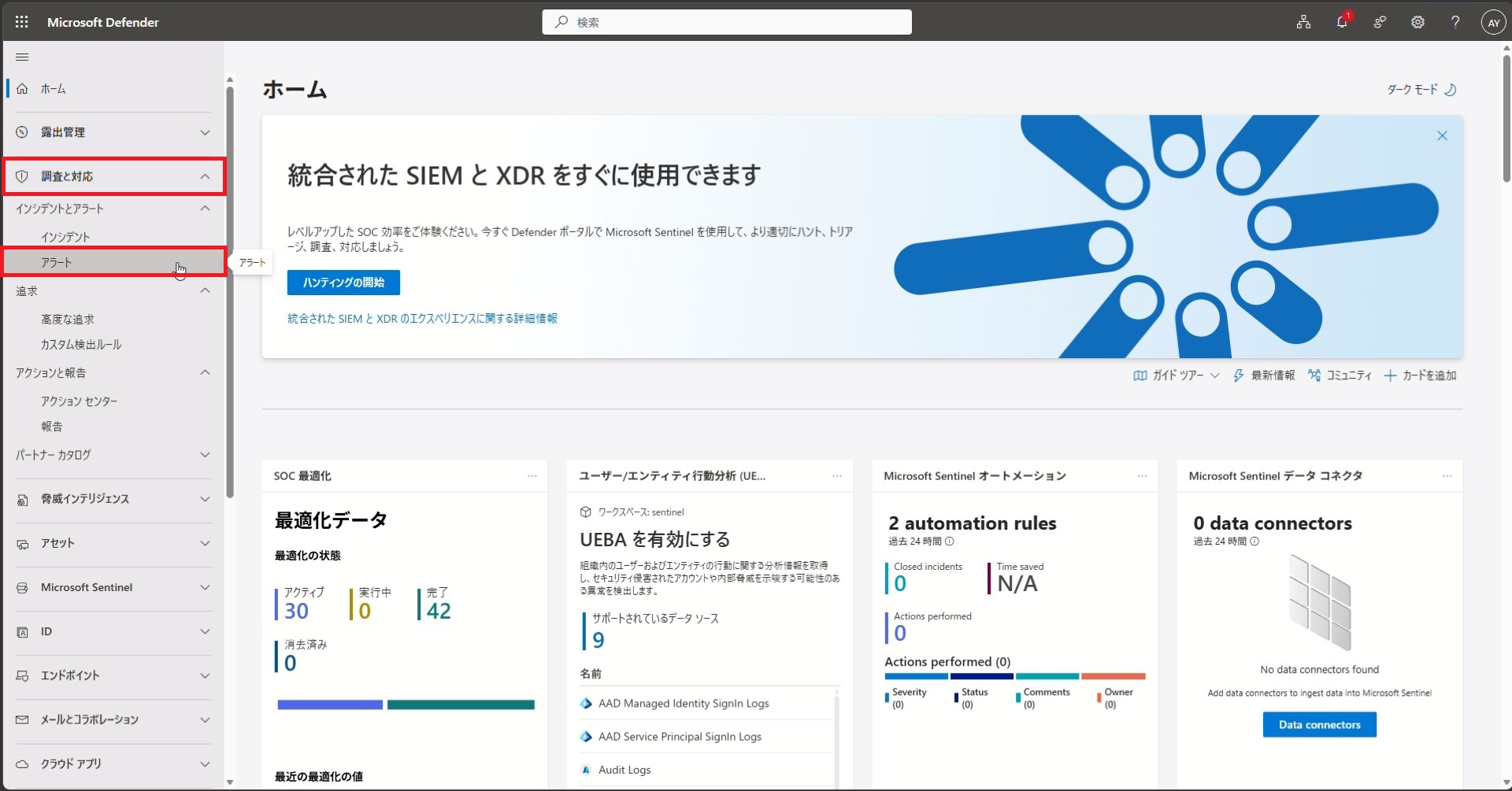Image resolution: width=1512 pixels, height=791 pixels.
Task: Open the AY account avatar
Action: [x=1493, y=22]
